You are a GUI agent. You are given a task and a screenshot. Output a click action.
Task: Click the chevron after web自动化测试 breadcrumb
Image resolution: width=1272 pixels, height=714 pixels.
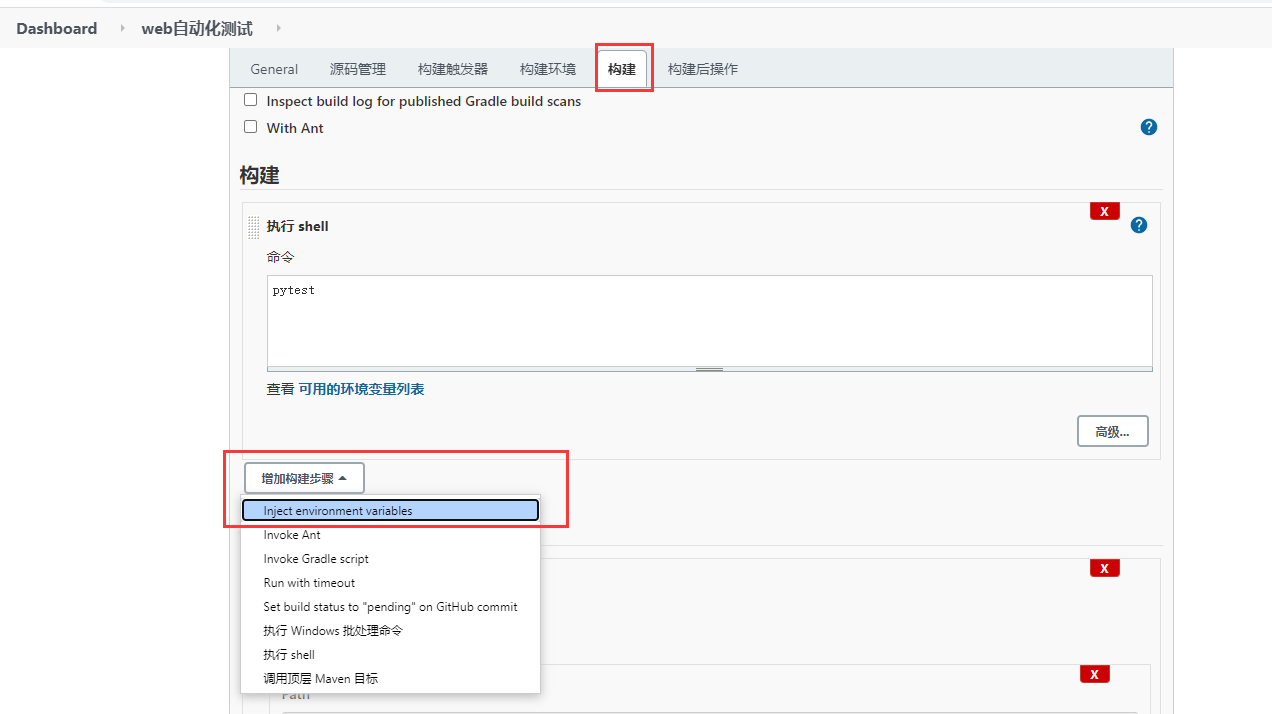pyautogui.click(x=277, y=28)
